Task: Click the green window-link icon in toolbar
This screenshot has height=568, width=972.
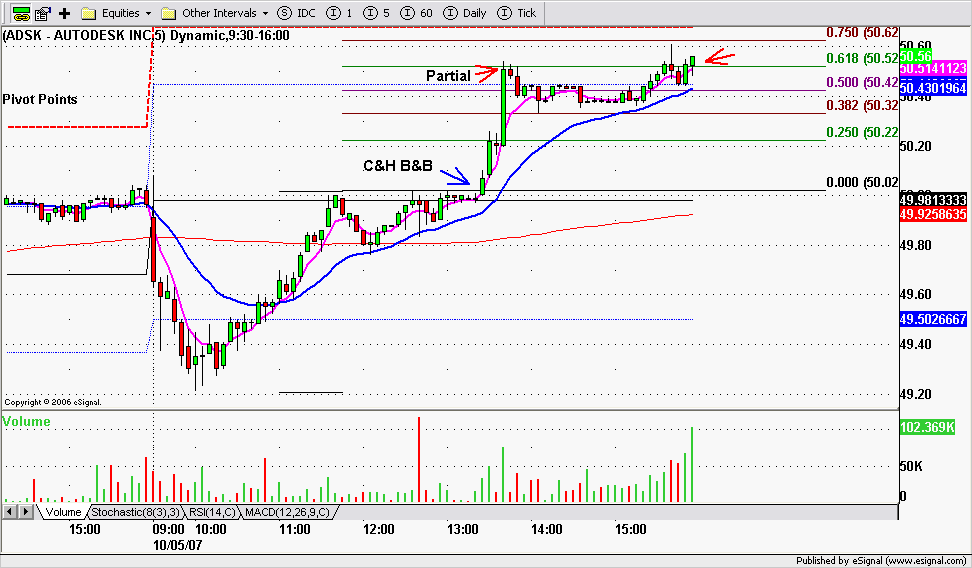Action: tap(21, 13)
